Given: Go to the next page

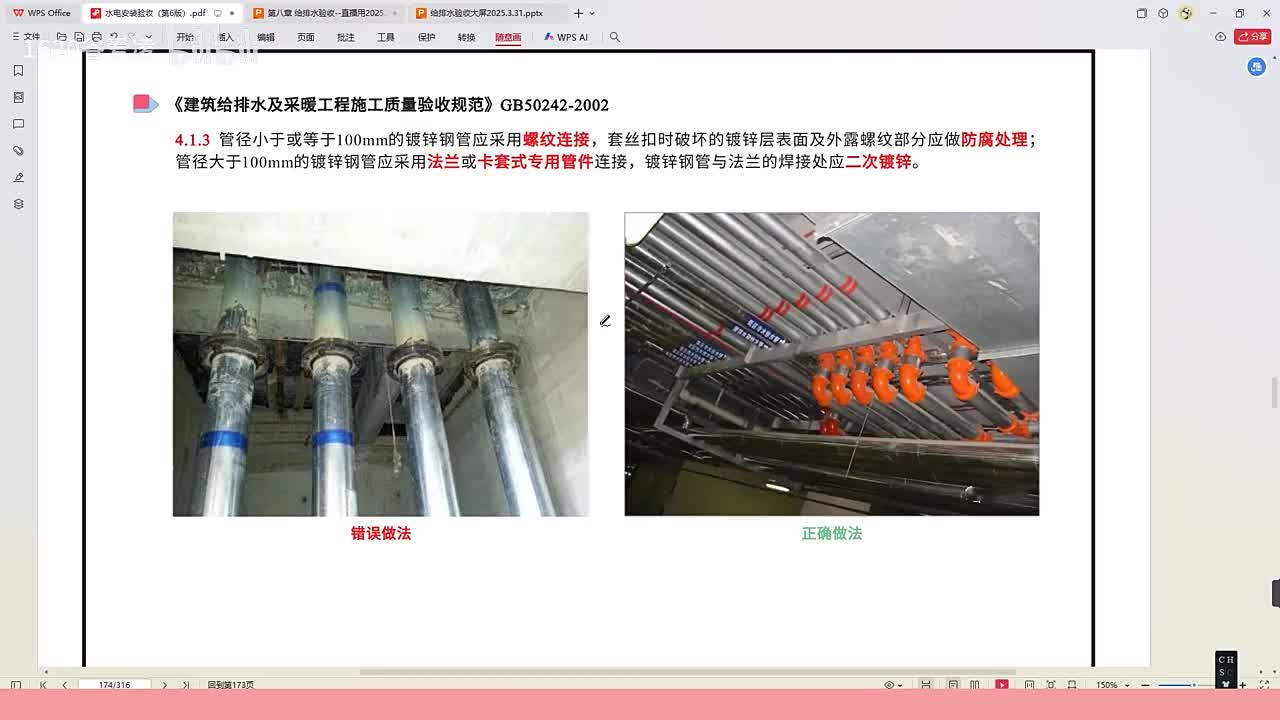Looking at the screenshot, I should click(x=165, y=685).
